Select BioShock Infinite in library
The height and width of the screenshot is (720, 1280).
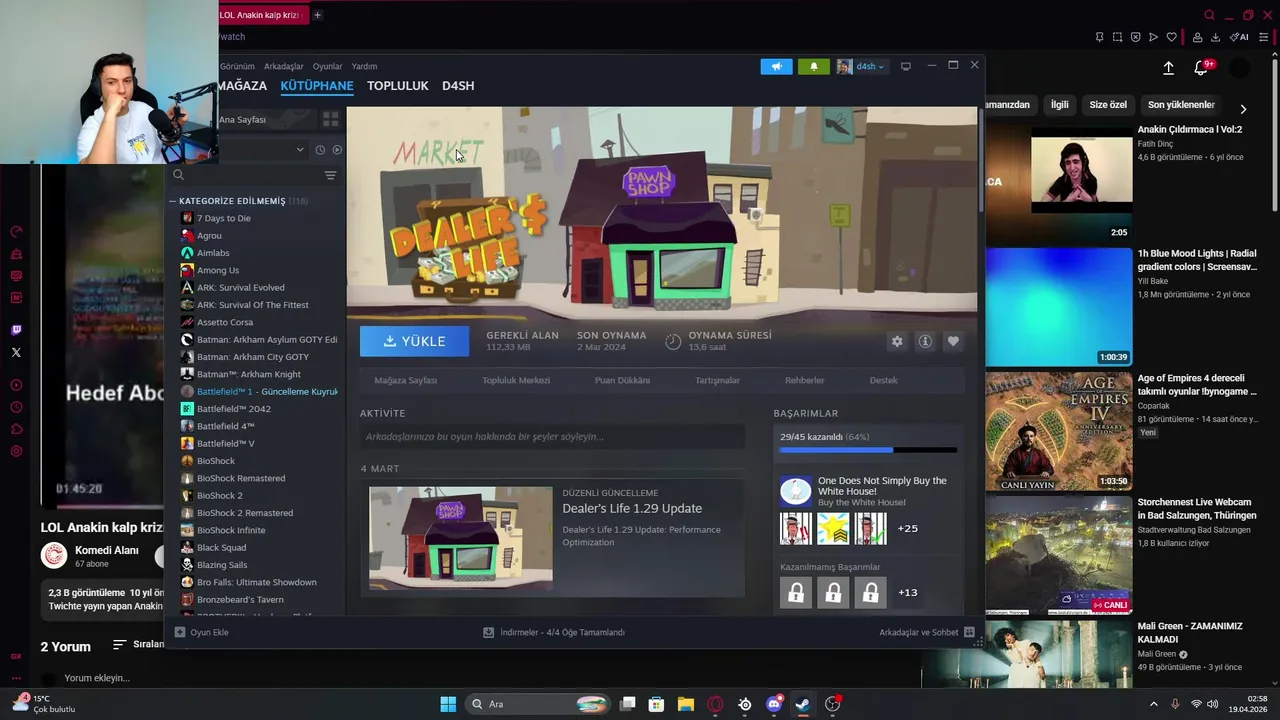(x=231, y=530)
